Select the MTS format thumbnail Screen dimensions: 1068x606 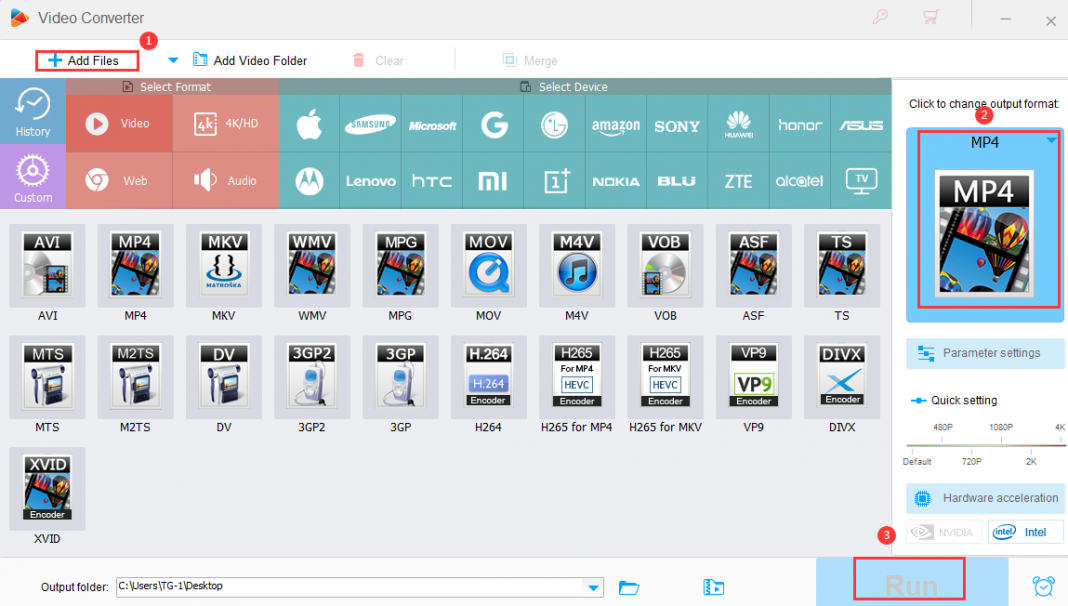tap(47, 377)
